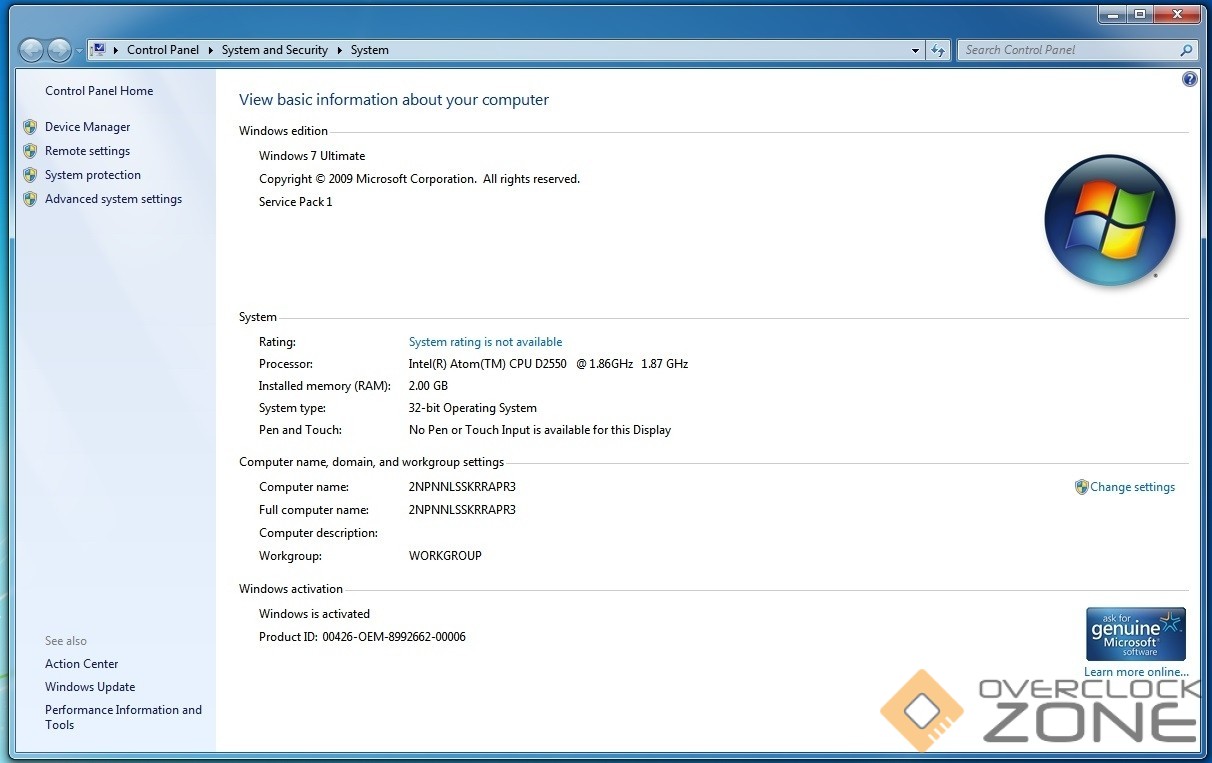Click the refresh button beside address bar

tap(938, 50)
